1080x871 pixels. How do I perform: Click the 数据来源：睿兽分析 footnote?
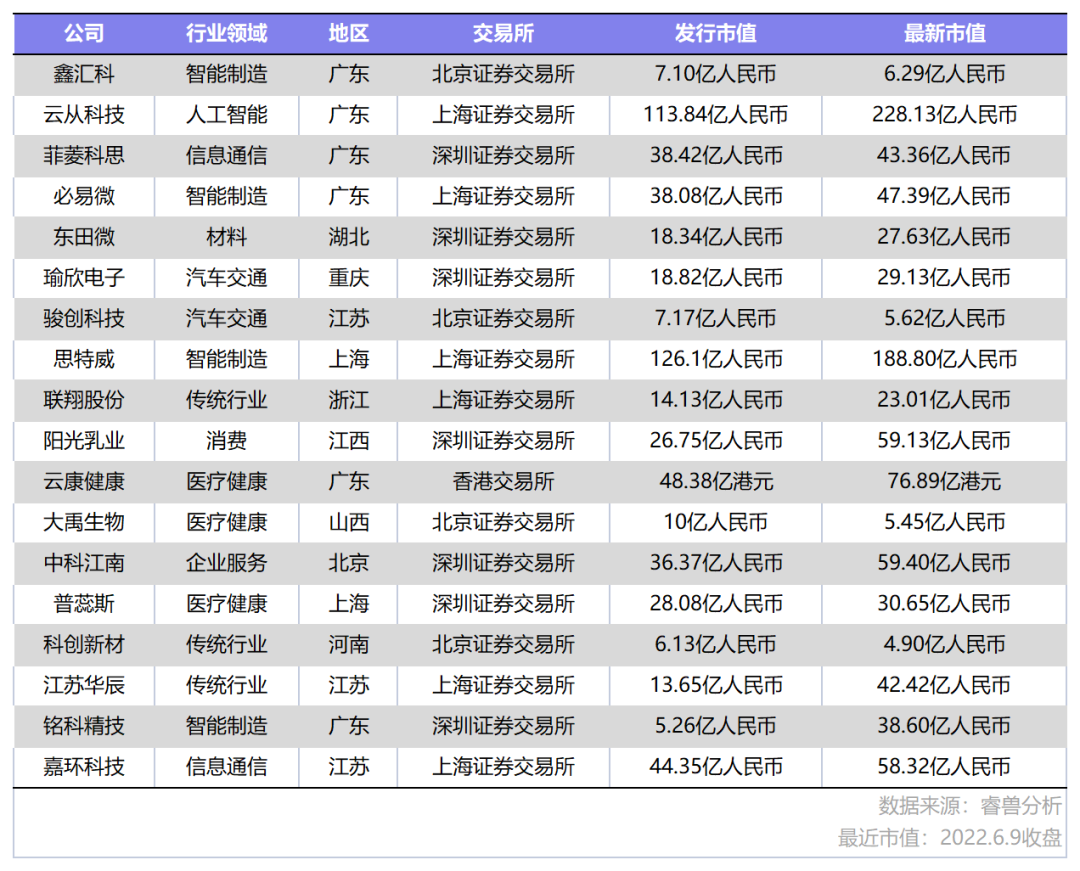pyautogui.click(x=970, y=806)
